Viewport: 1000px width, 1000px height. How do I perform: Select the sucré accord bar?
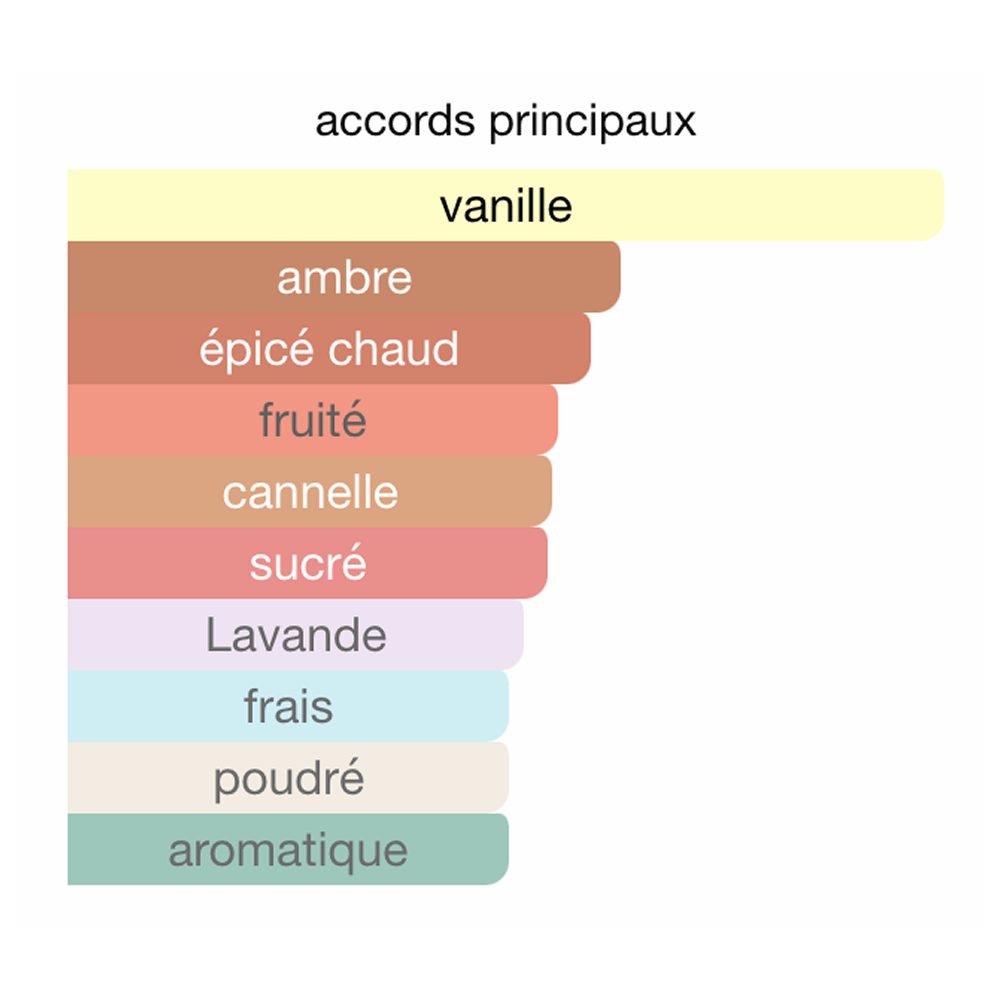(x=307, y=562)
